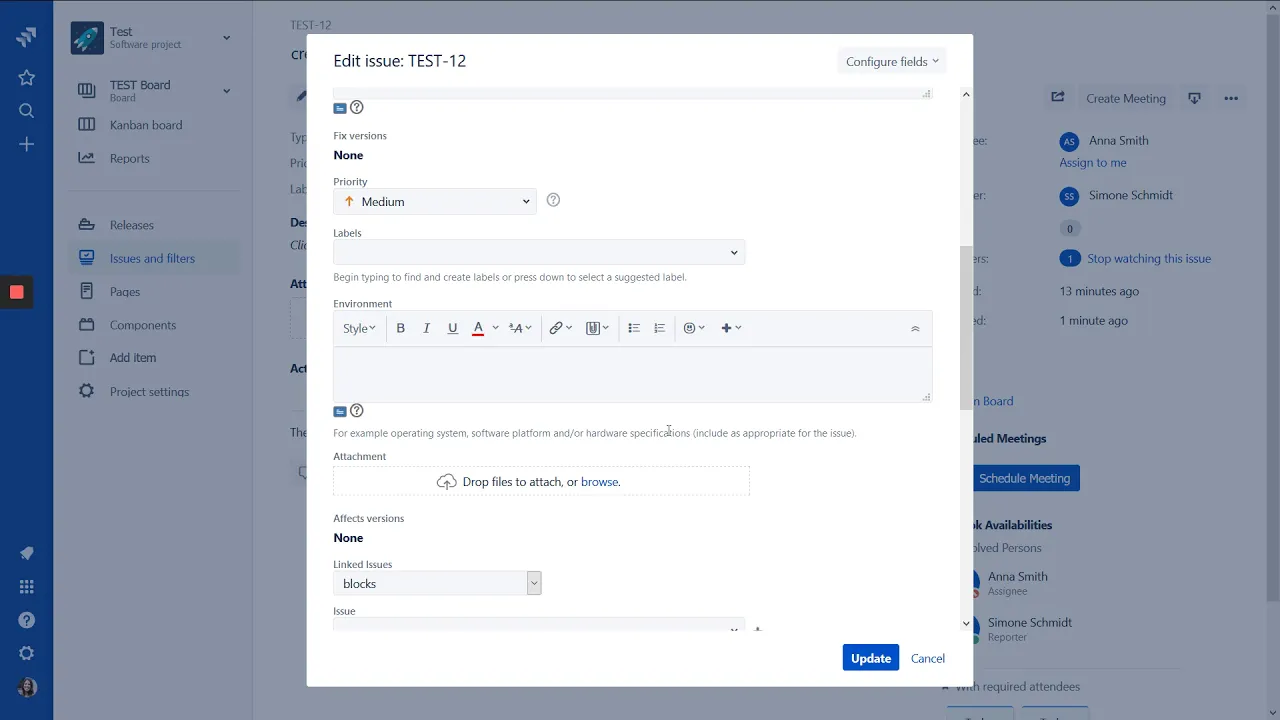Click the export icon next to Create Meeting
Viewport: 1280px width, 720px height.
(x=1194, y=98)
